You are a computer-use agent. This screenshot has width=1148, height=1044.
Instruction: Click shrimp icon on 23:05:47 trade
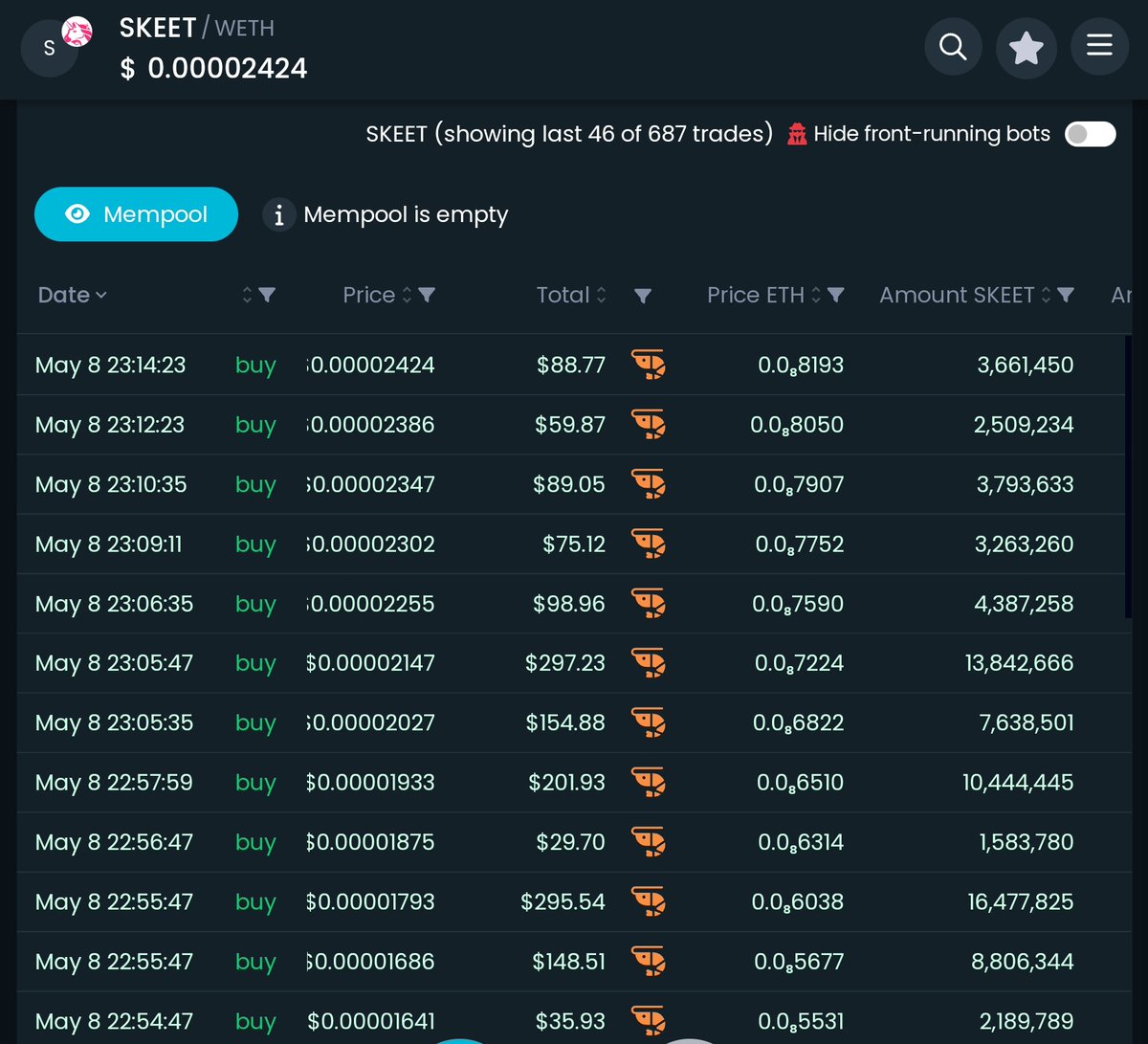[649, 663]
